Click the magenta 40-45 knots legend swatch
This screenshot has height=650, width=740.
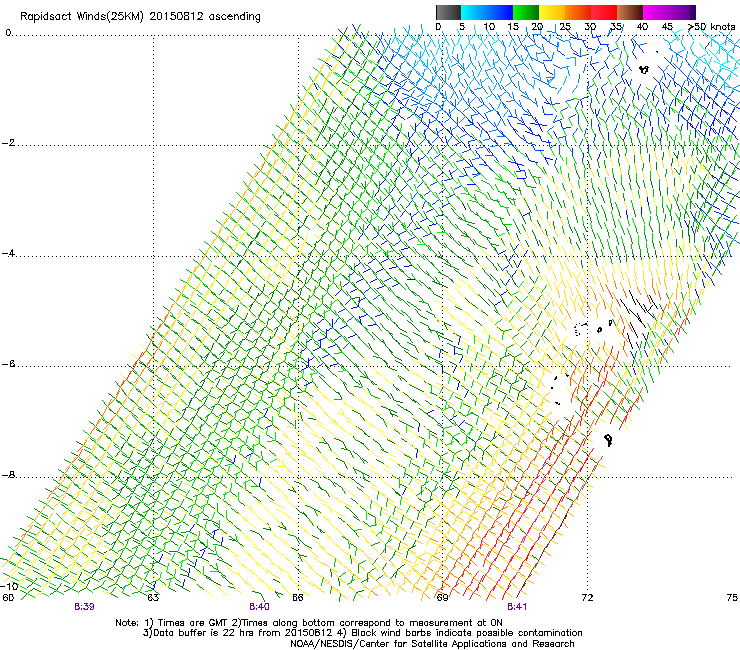coord(656,12)
